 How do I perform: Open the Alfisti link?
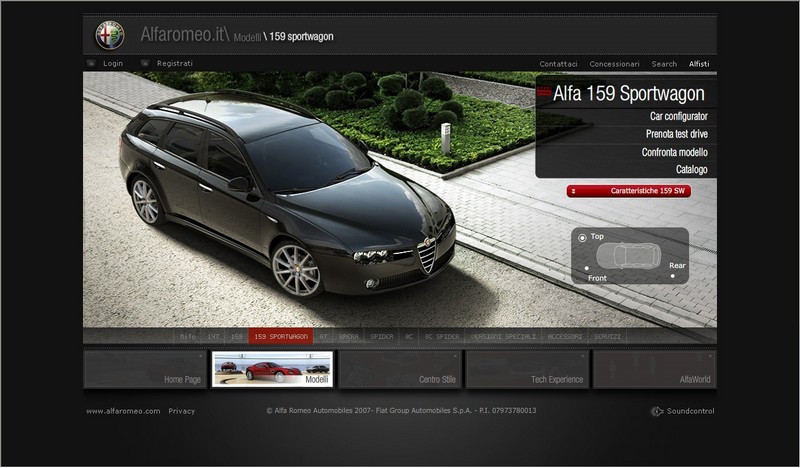(699, 64)
